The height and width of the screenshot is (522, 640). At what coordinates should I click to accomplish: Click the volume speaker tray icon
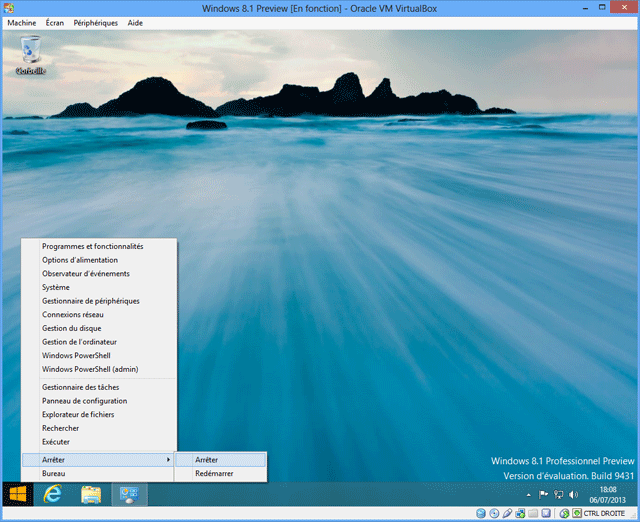[573, 495]
